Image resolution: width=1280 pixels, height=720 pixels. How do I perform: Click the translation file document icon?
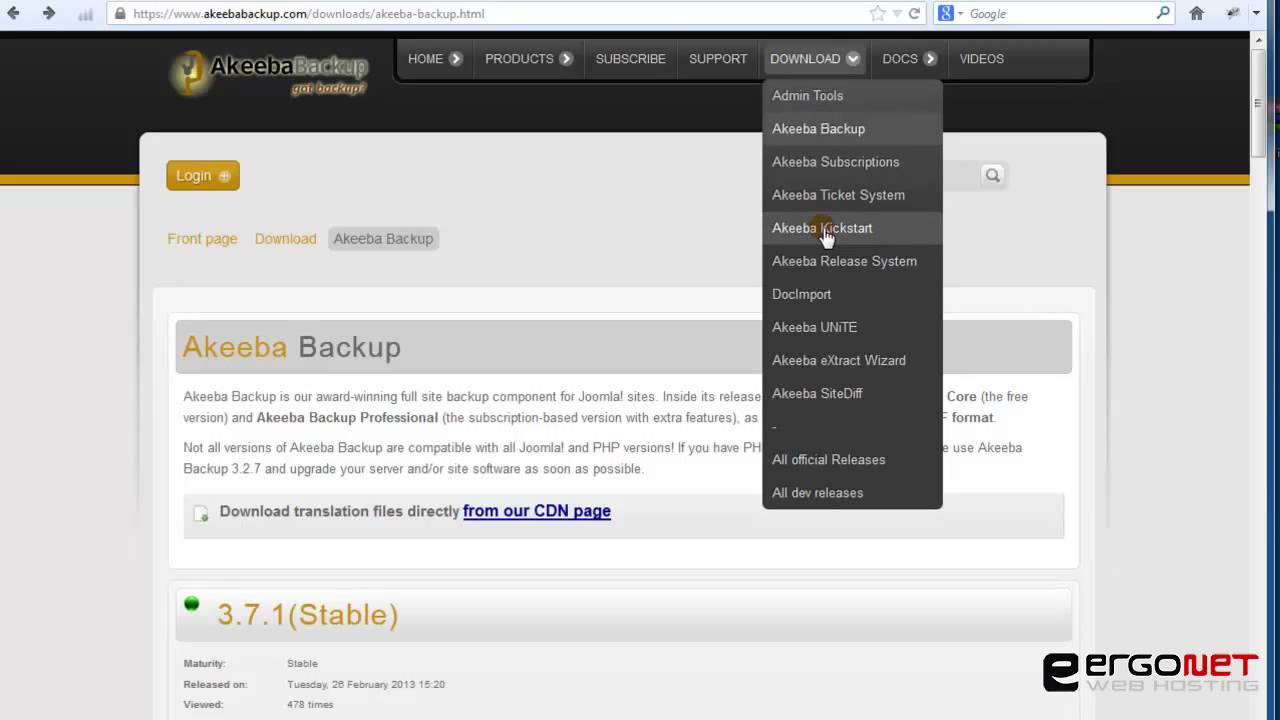pos(201,513)
